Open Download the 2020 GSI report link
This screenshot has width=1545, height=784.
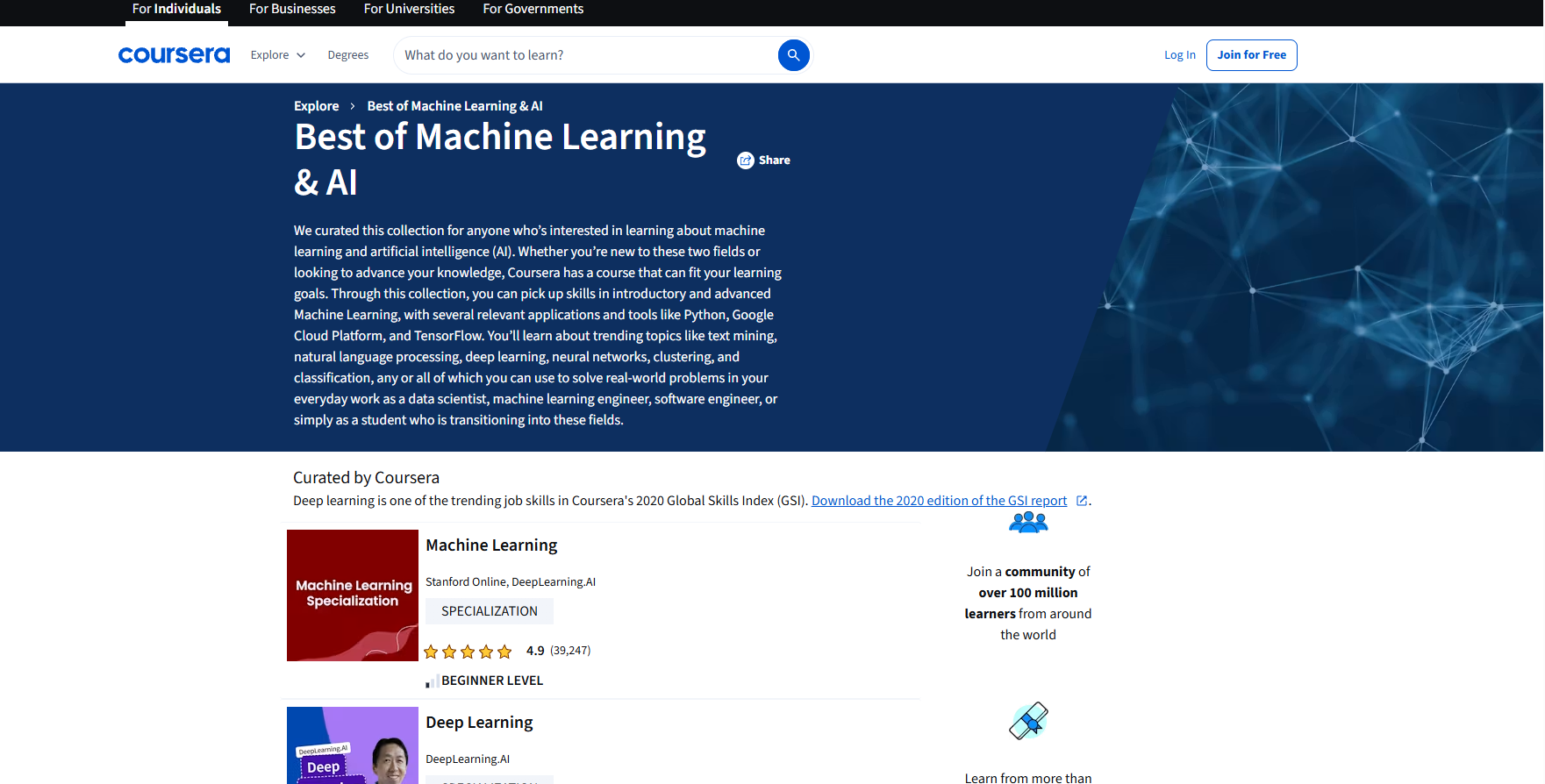coord(939,501)
